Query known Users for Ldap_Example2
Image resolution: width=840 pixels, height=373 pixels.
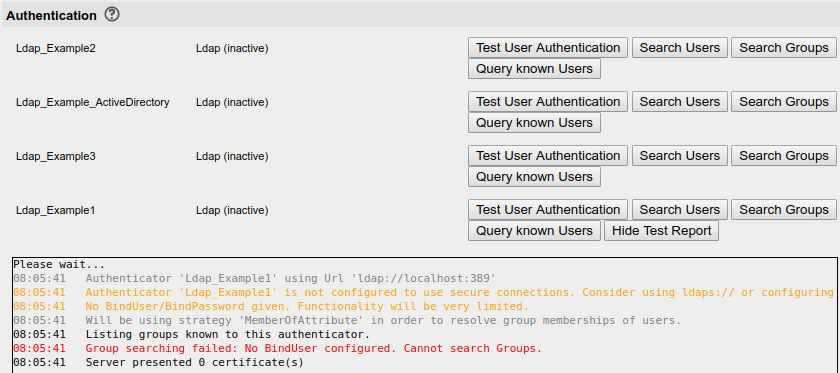tap(534, 69)
